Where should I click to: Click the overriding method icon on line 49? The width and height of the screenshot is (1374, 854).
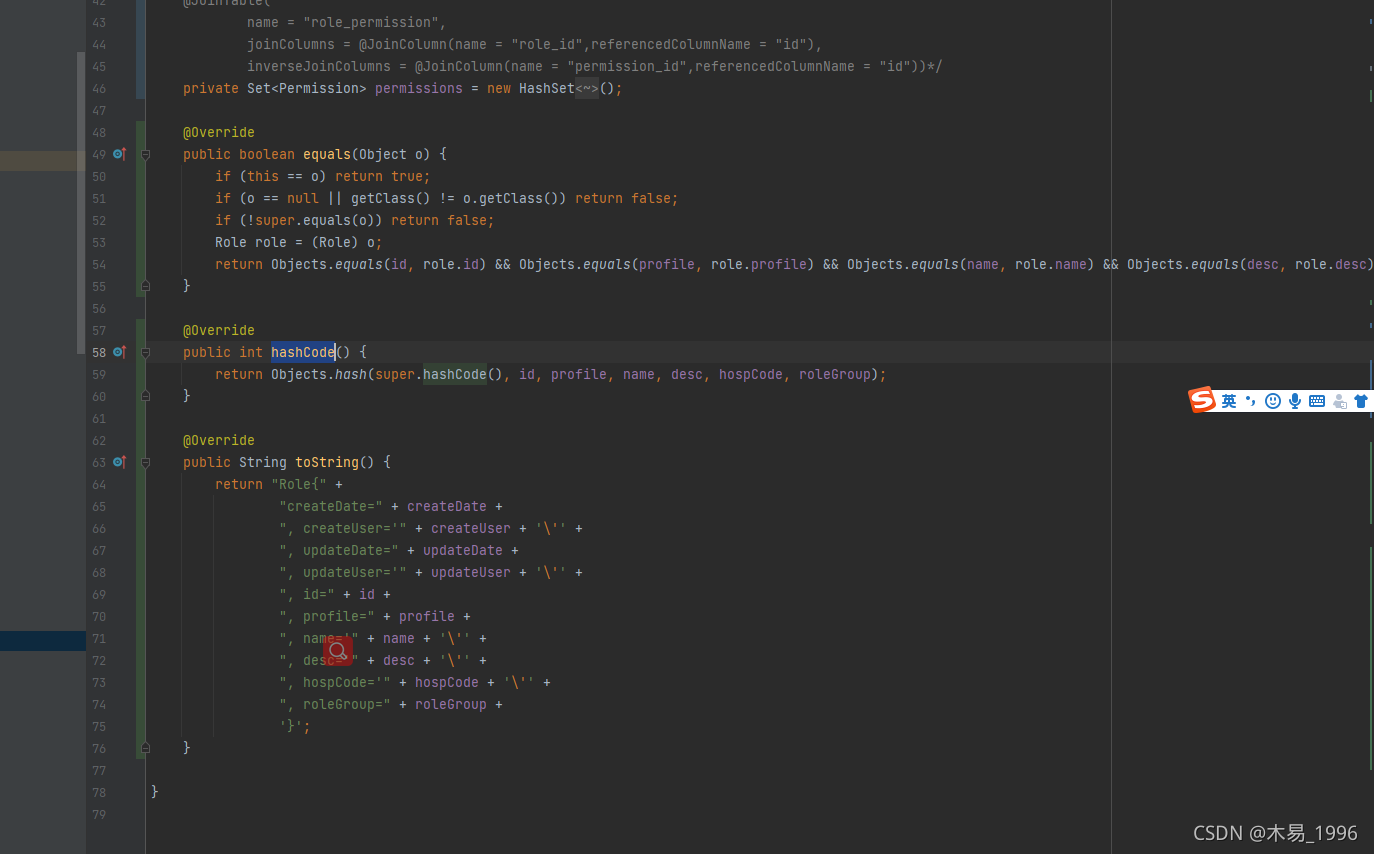(x=118, y=154)
